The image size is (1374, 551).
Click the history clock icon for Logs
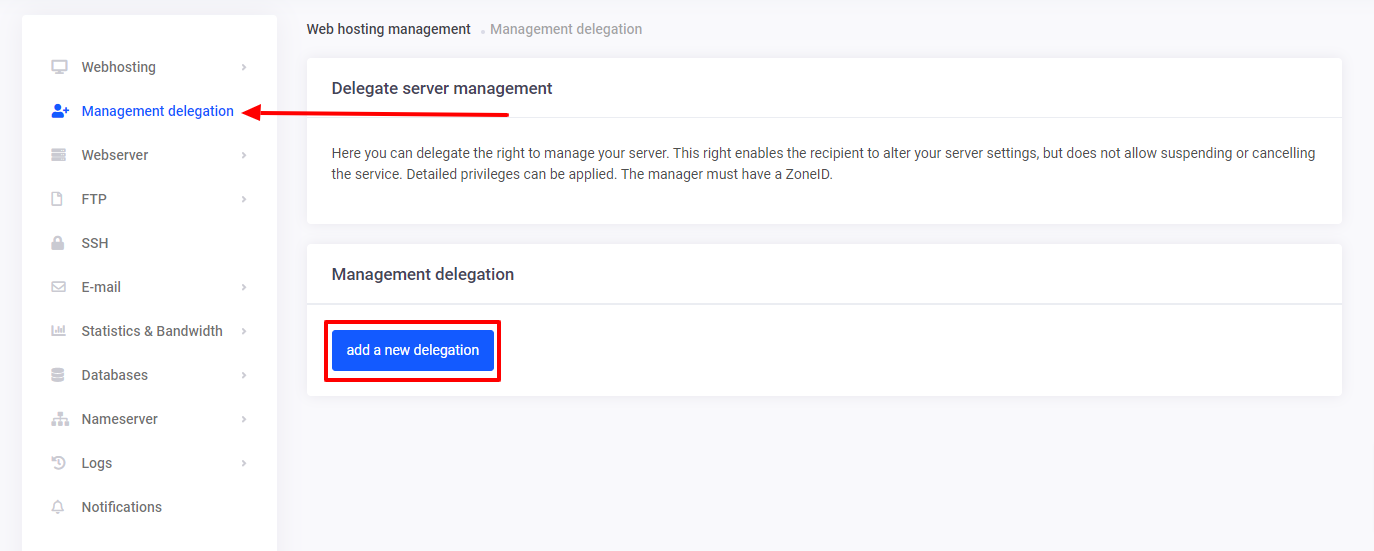click(58, 463)
